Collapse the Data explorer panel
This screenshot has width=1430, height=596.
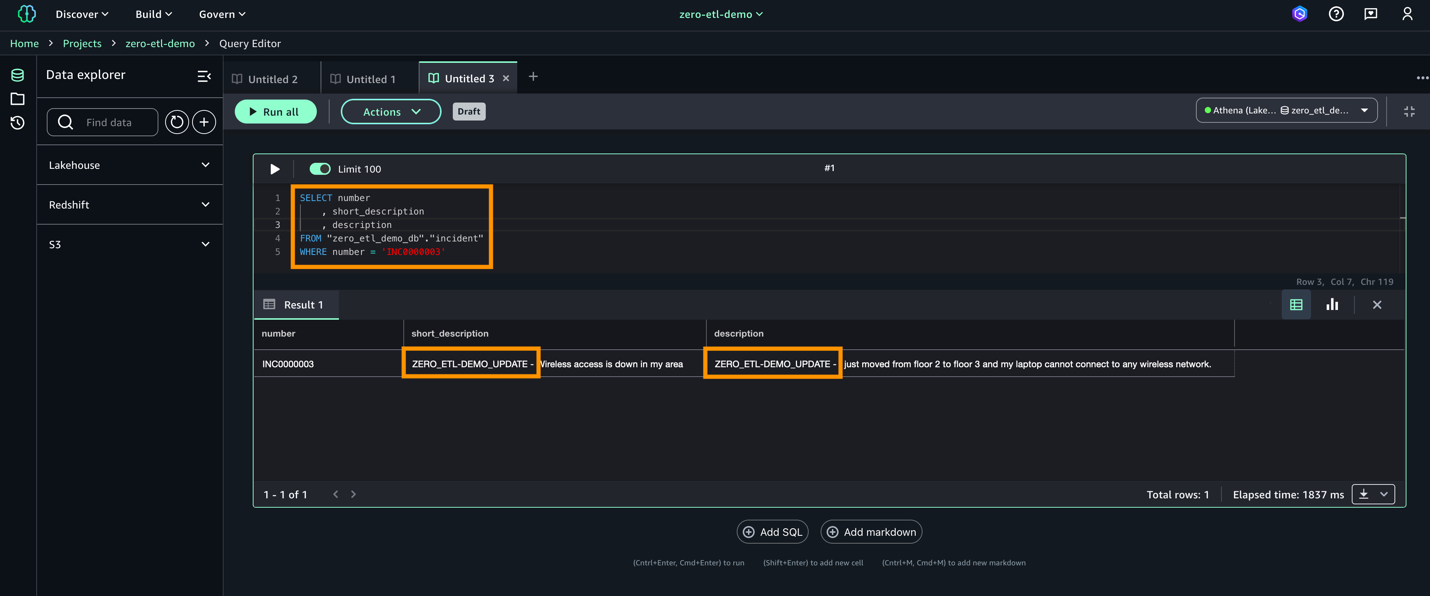[204, 76]
